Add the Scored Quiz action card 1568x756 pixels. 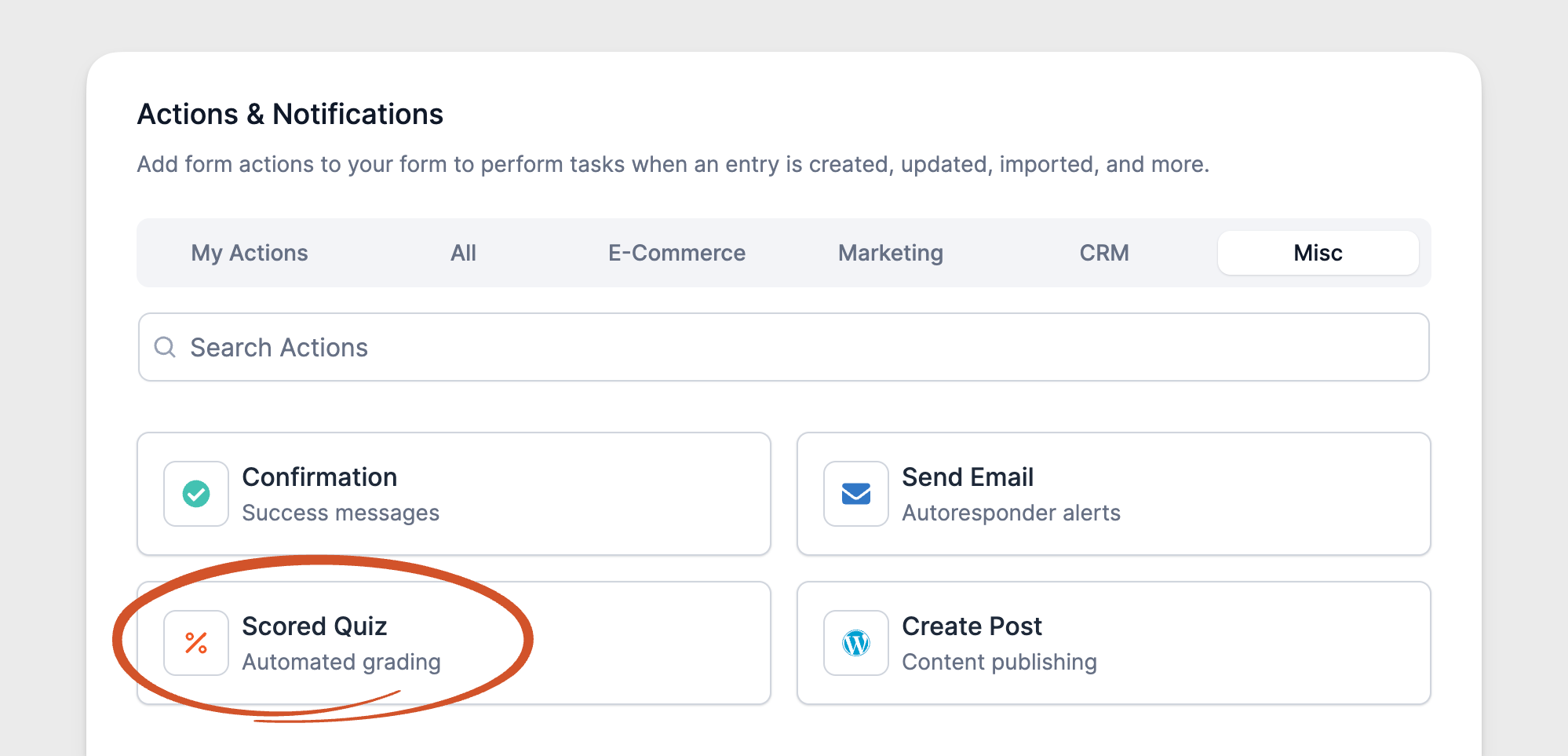[x=454, y=643]
